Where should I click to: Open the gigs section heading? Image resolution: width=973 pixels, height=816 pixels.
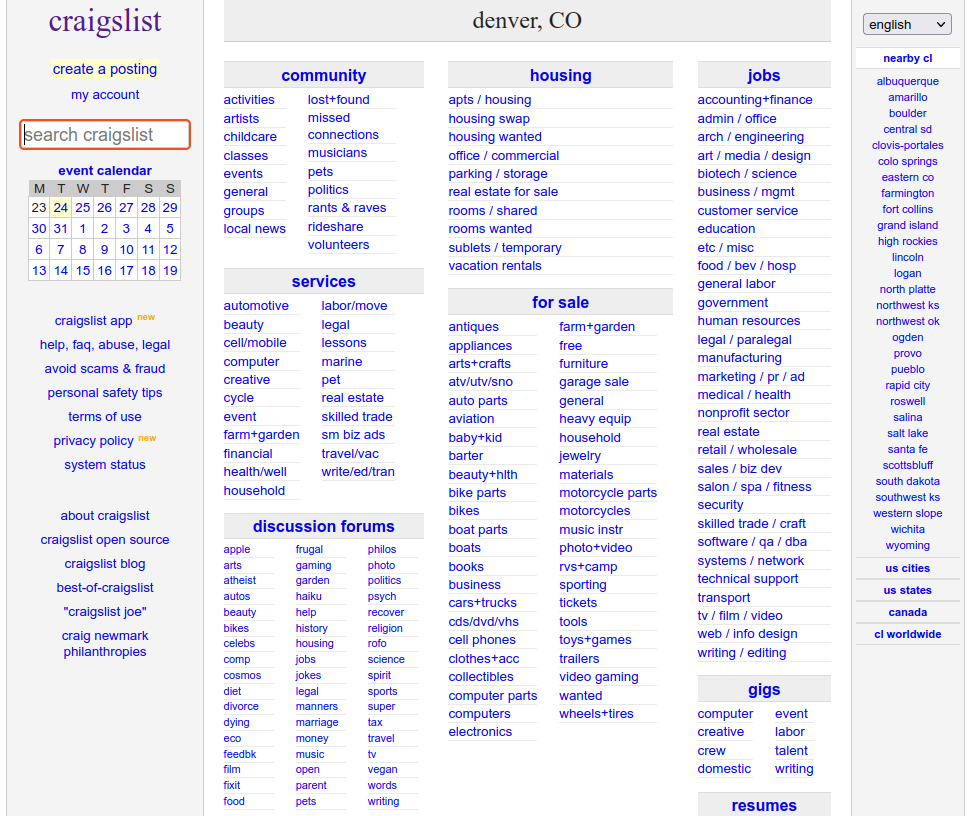[764, 689]
